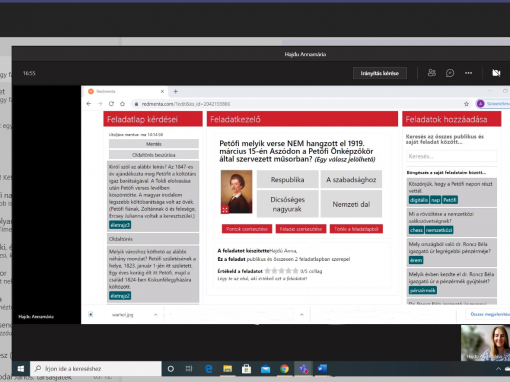Toggle the camera off icon
Viewport: 510px width, 382px height.
tap(496, 73)
